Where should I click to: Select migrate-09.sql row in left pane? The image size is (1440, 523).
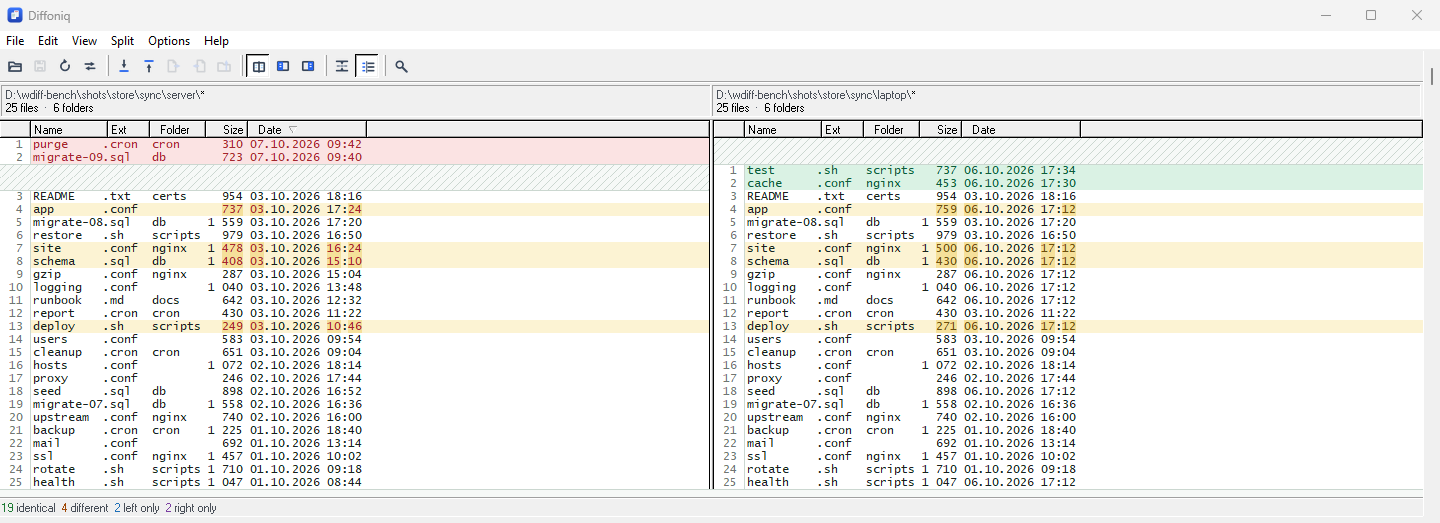[354, 157]
